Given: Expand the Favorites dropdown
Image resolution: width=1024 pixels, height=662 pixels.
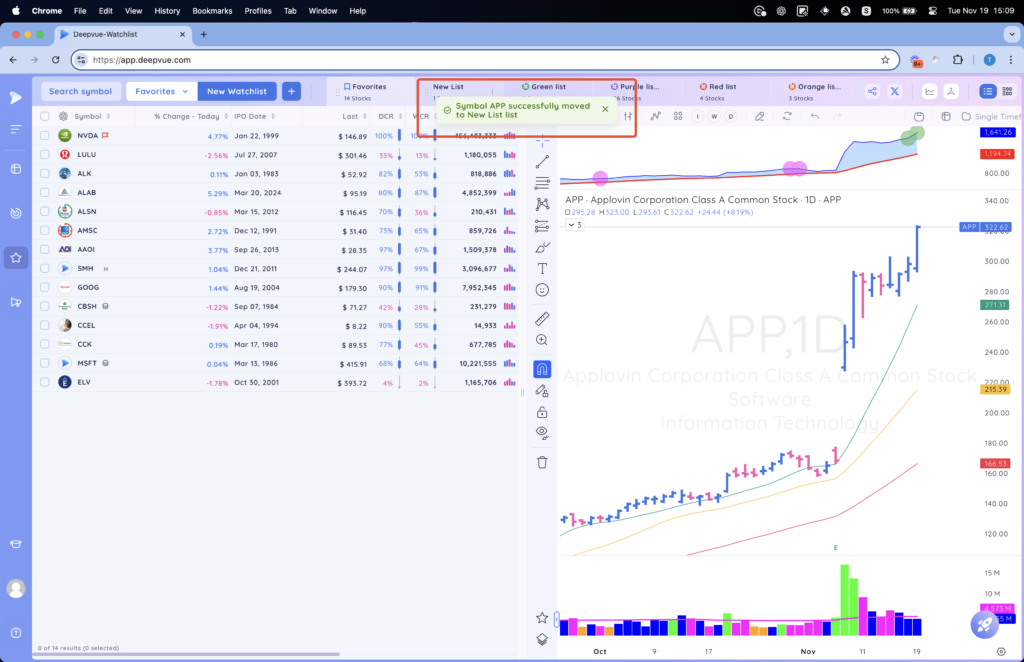Looking at the screenshot, I should 161,91.
